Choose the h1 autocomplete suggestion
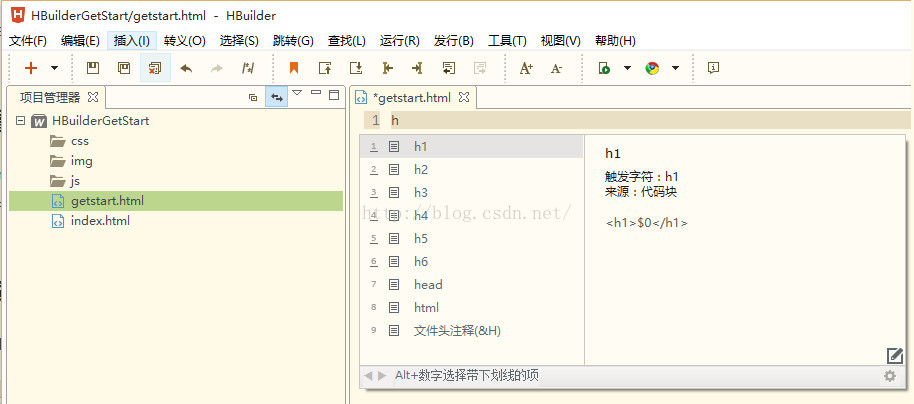The height and width of the screenshot is (404, 914). [472, 147]
